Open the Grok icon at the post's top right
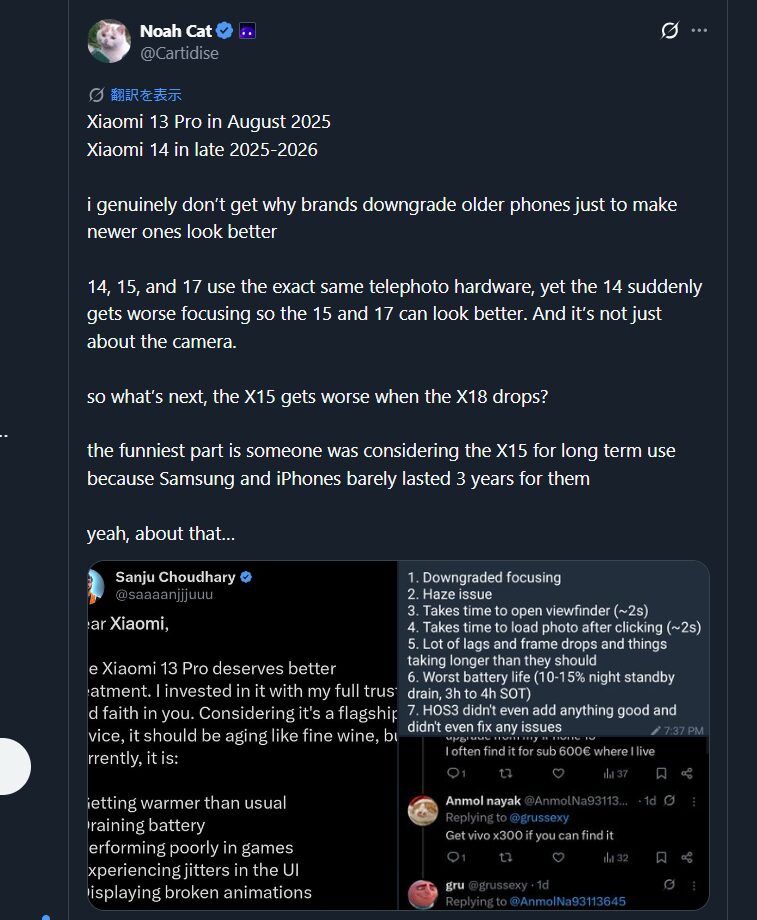 click(670, 30)
